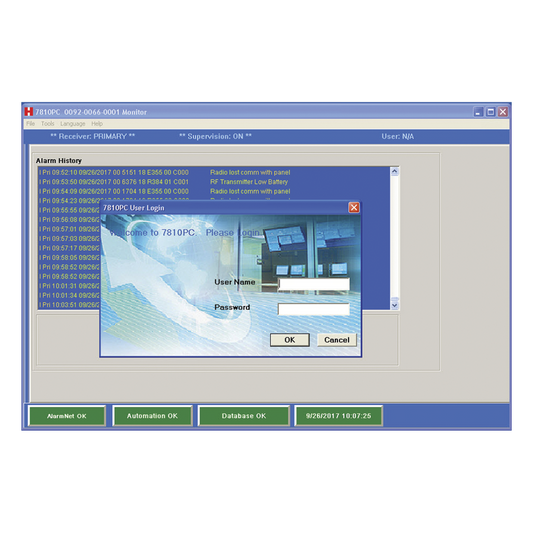
Task: Click Alarm History scrollbar down arrow
Action: tap(394, 305)
